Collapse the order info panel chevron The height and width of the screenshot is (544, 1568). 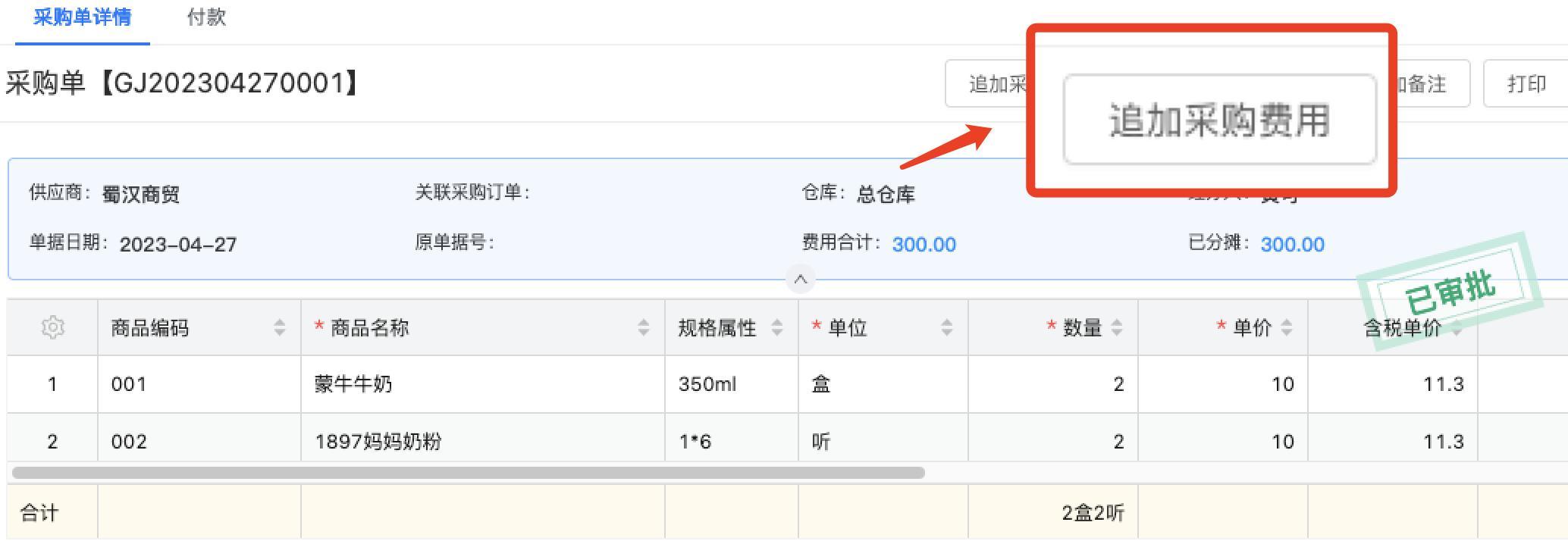801,279
